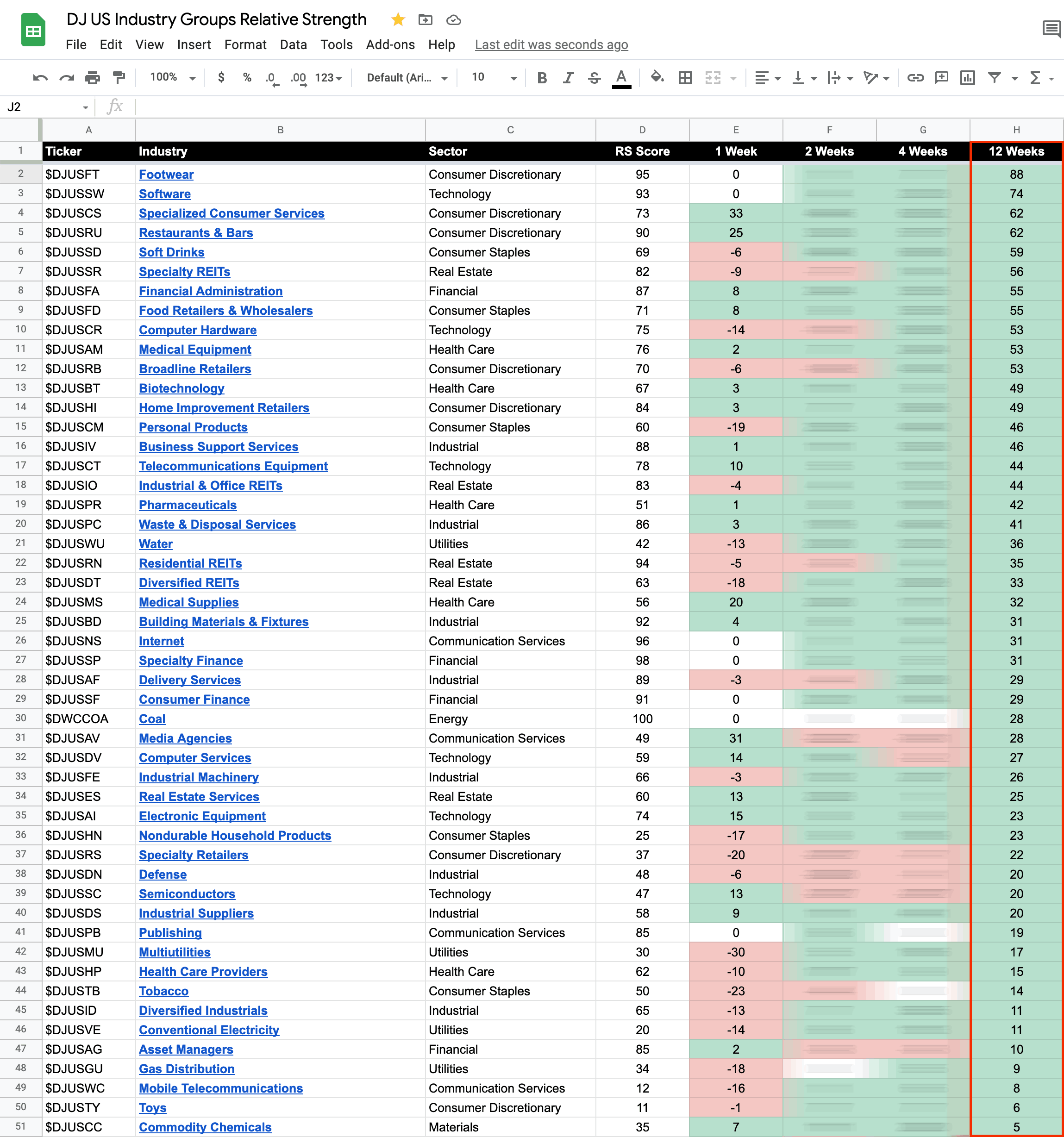Open the Format menu
1064x1137 pixels.
(x=245, y=44)
